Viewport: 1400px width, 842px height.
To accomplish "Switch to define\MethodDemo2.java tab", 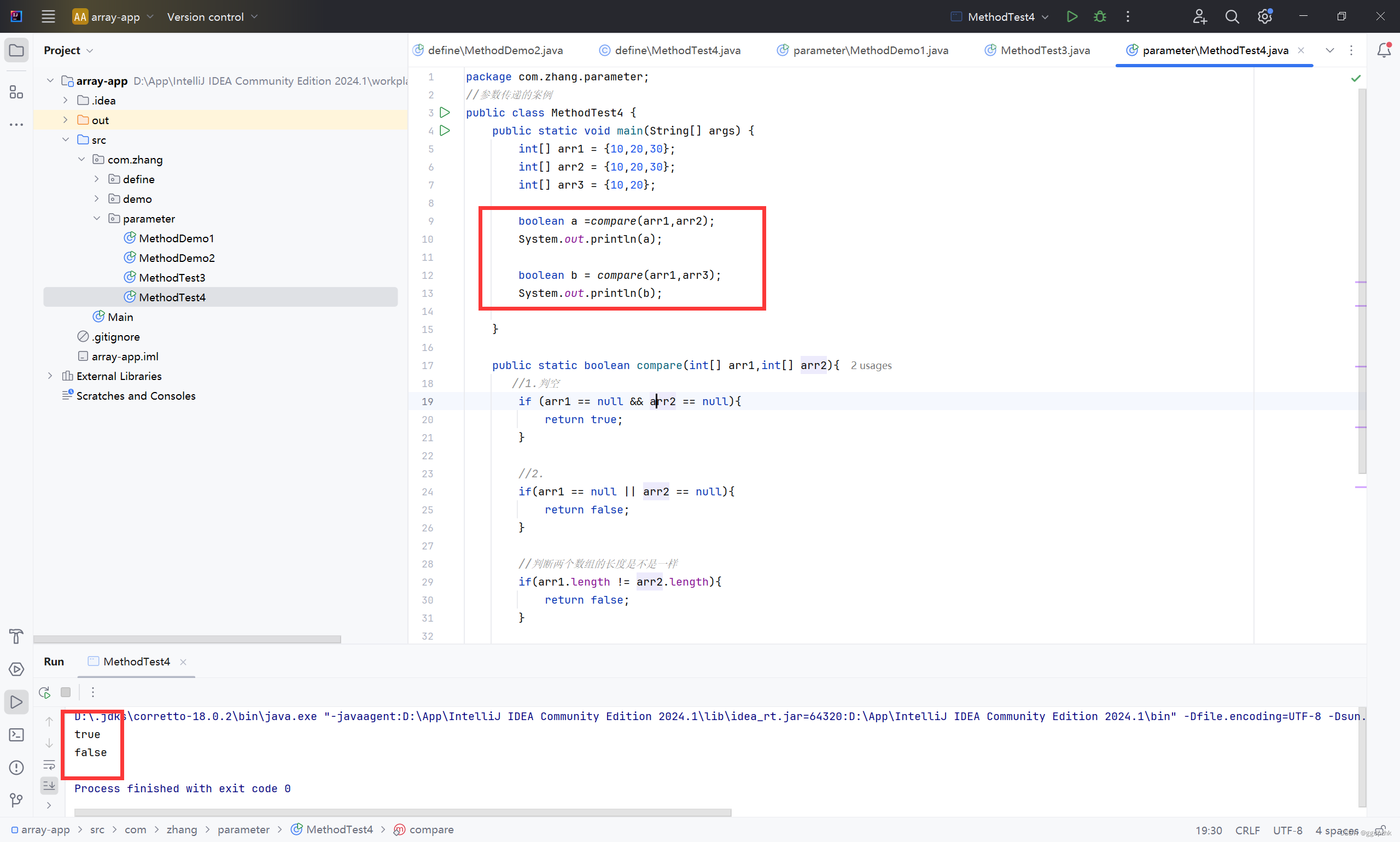I will [488, 50].
